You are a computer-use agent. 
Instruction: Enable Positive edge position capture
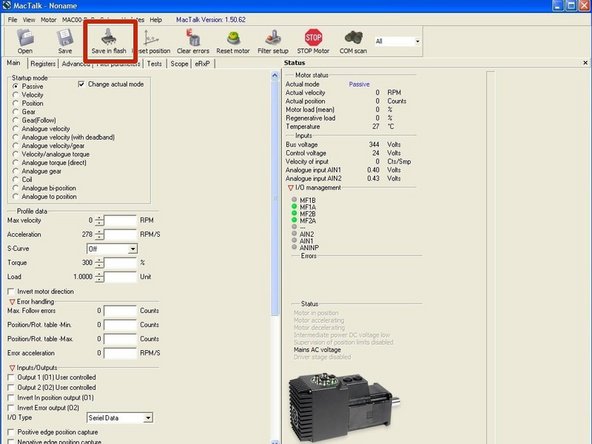tap(11, 432)
